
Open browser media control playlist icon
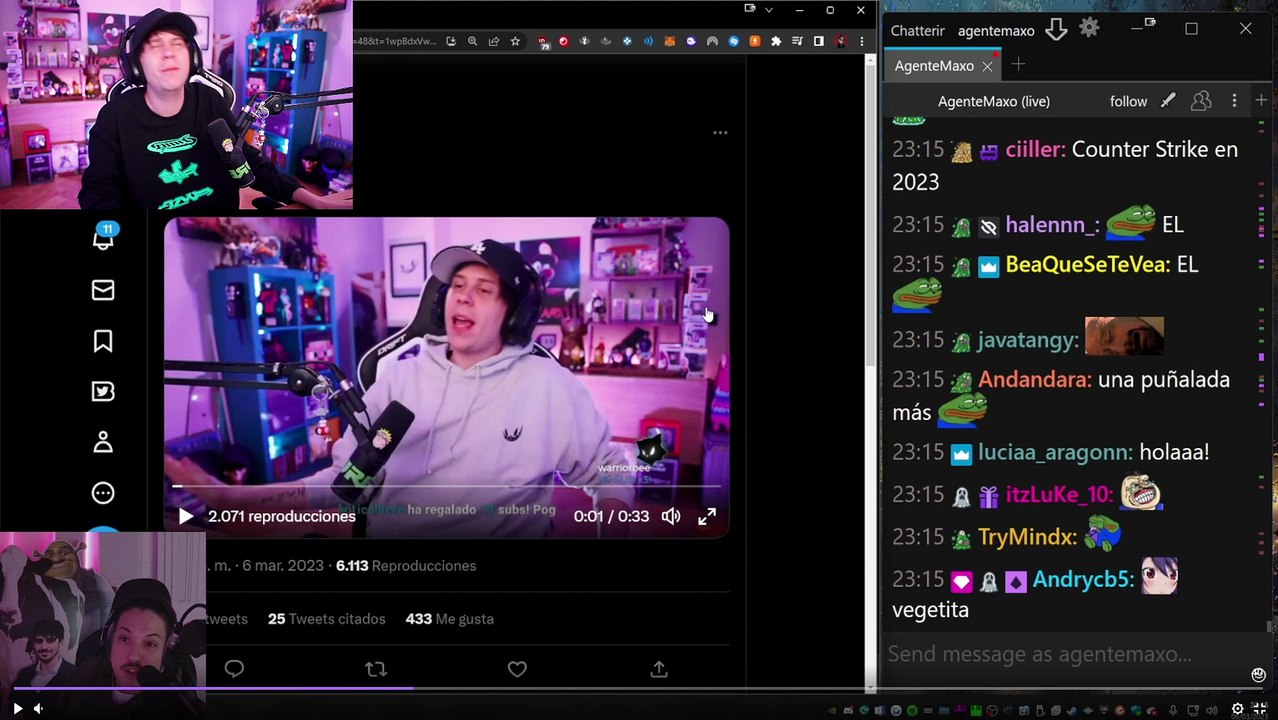coord(797,41)
